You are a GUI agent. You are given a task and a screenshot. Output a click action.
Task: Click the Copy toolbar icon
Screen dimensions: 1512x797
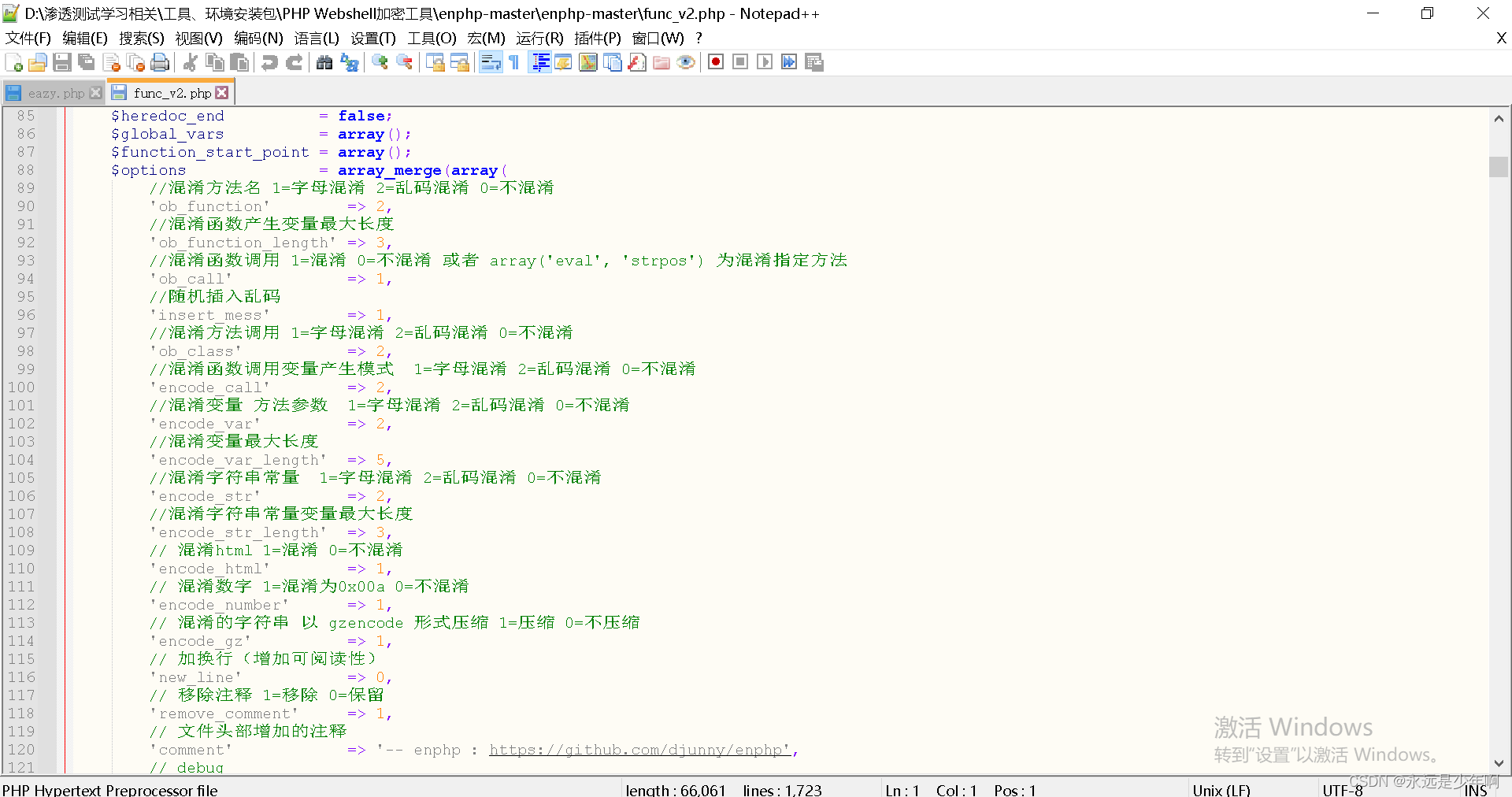(214, 62)
